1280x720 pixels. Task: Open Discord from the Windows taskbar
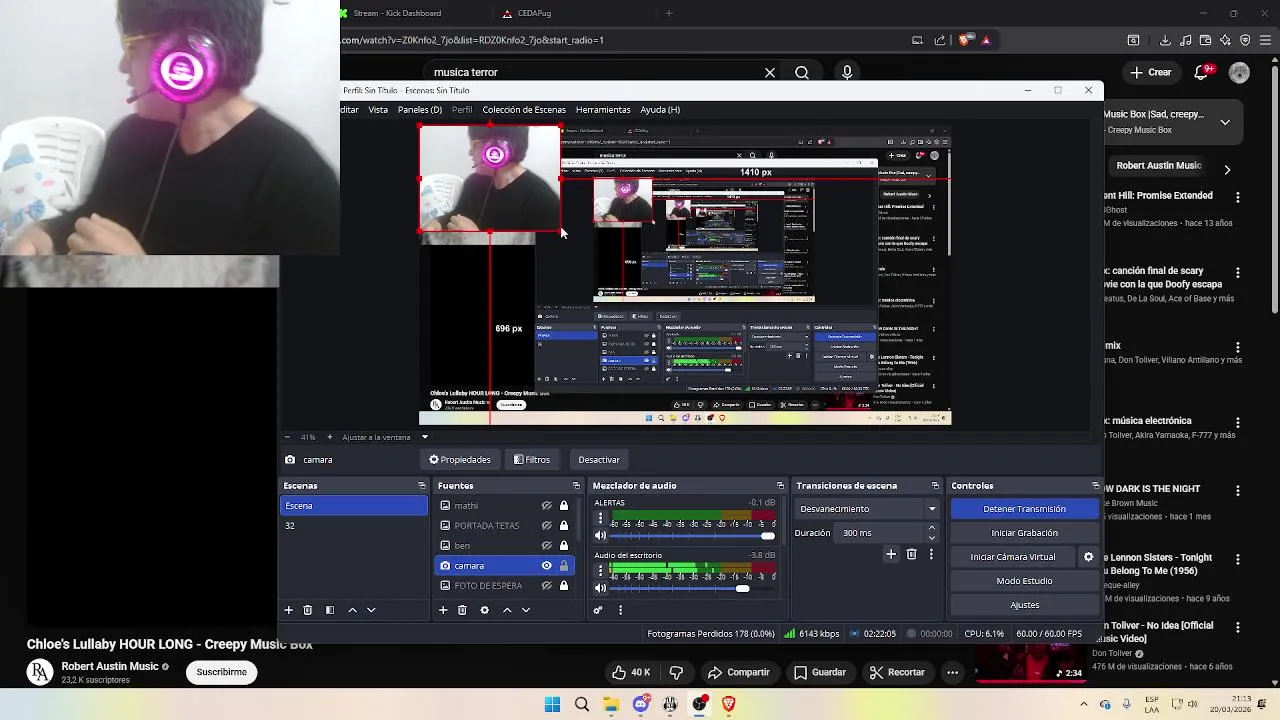(x=641, y=704)
